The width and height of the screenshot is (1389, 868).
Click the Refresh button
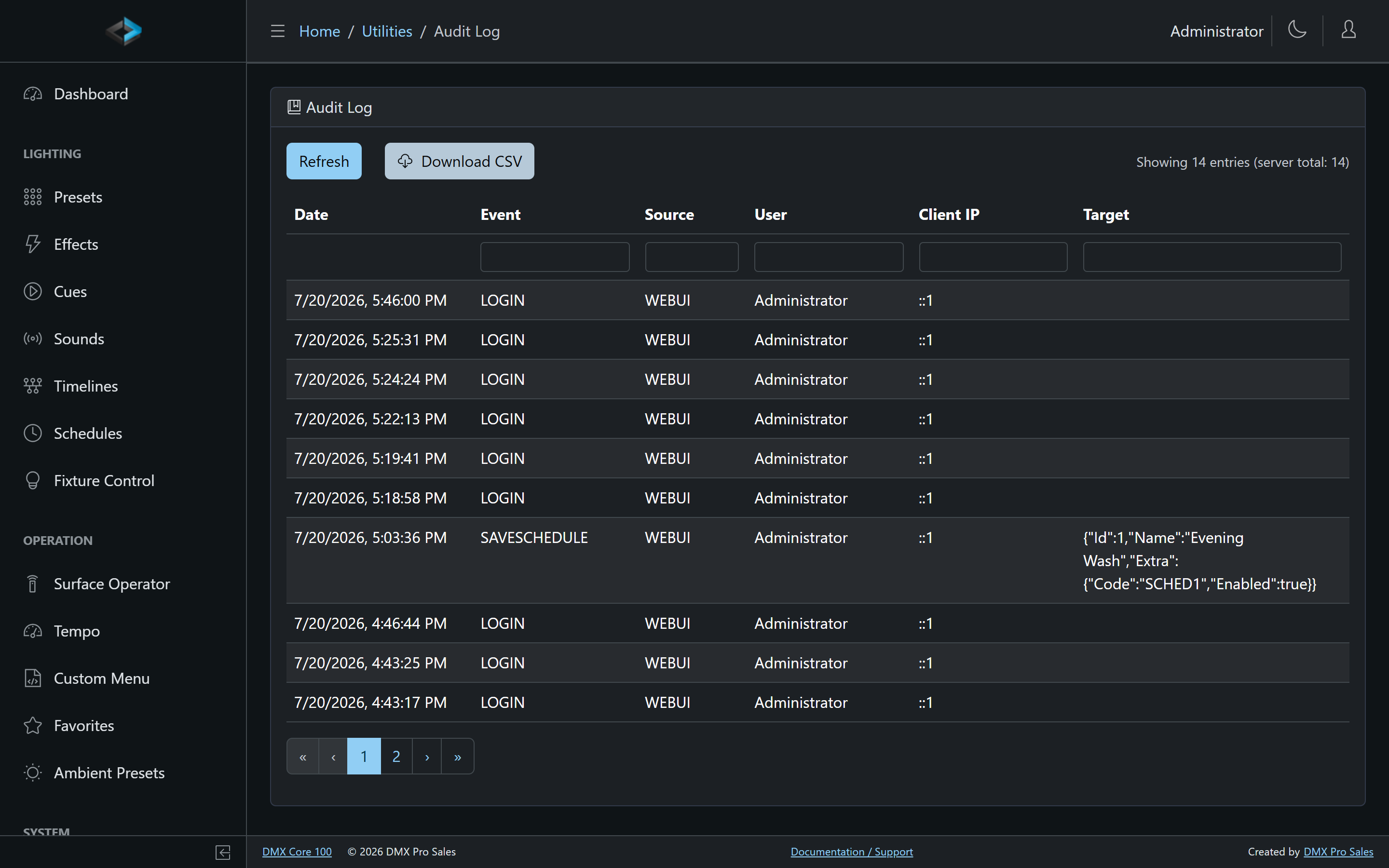tap(324, 162)
